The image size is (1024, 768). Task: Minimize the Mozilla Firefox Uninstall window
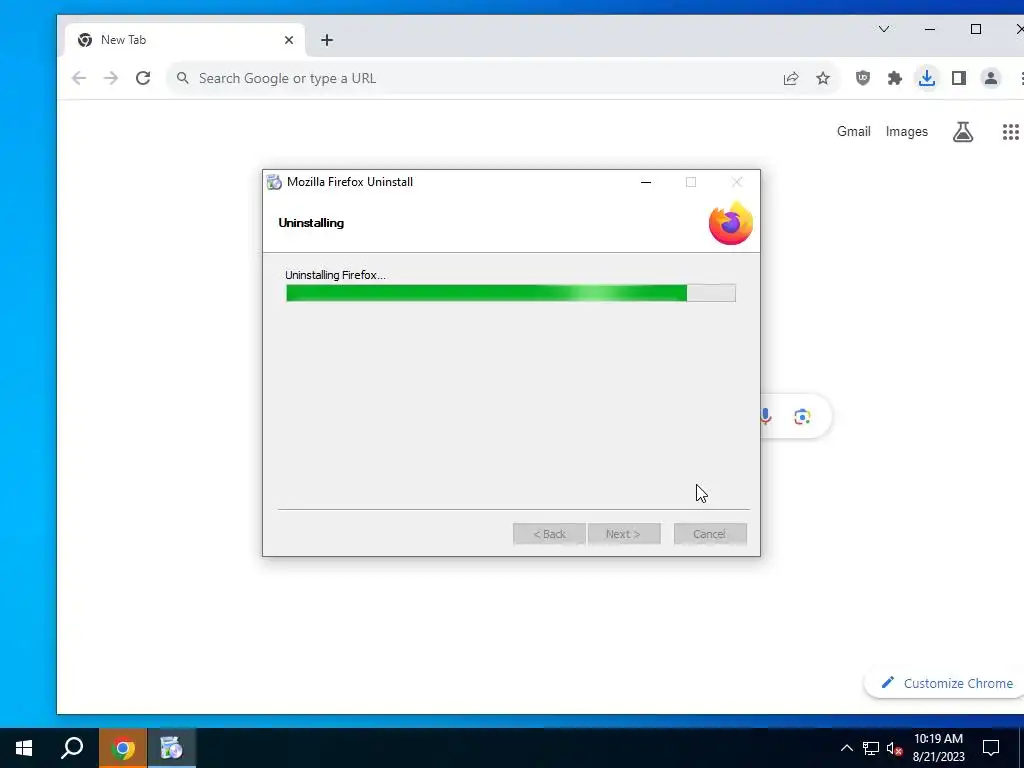click(x=646, y=182)
